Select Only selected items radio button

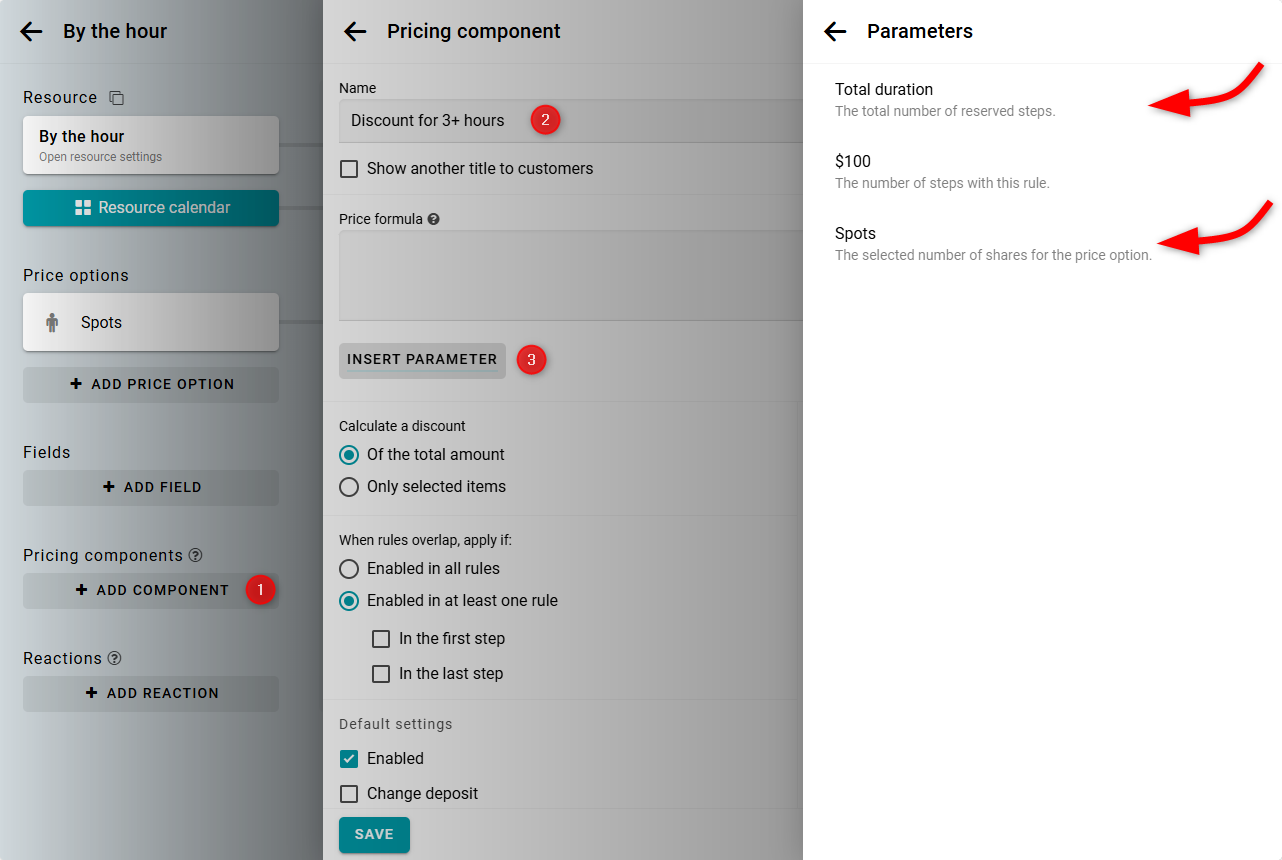349,487
